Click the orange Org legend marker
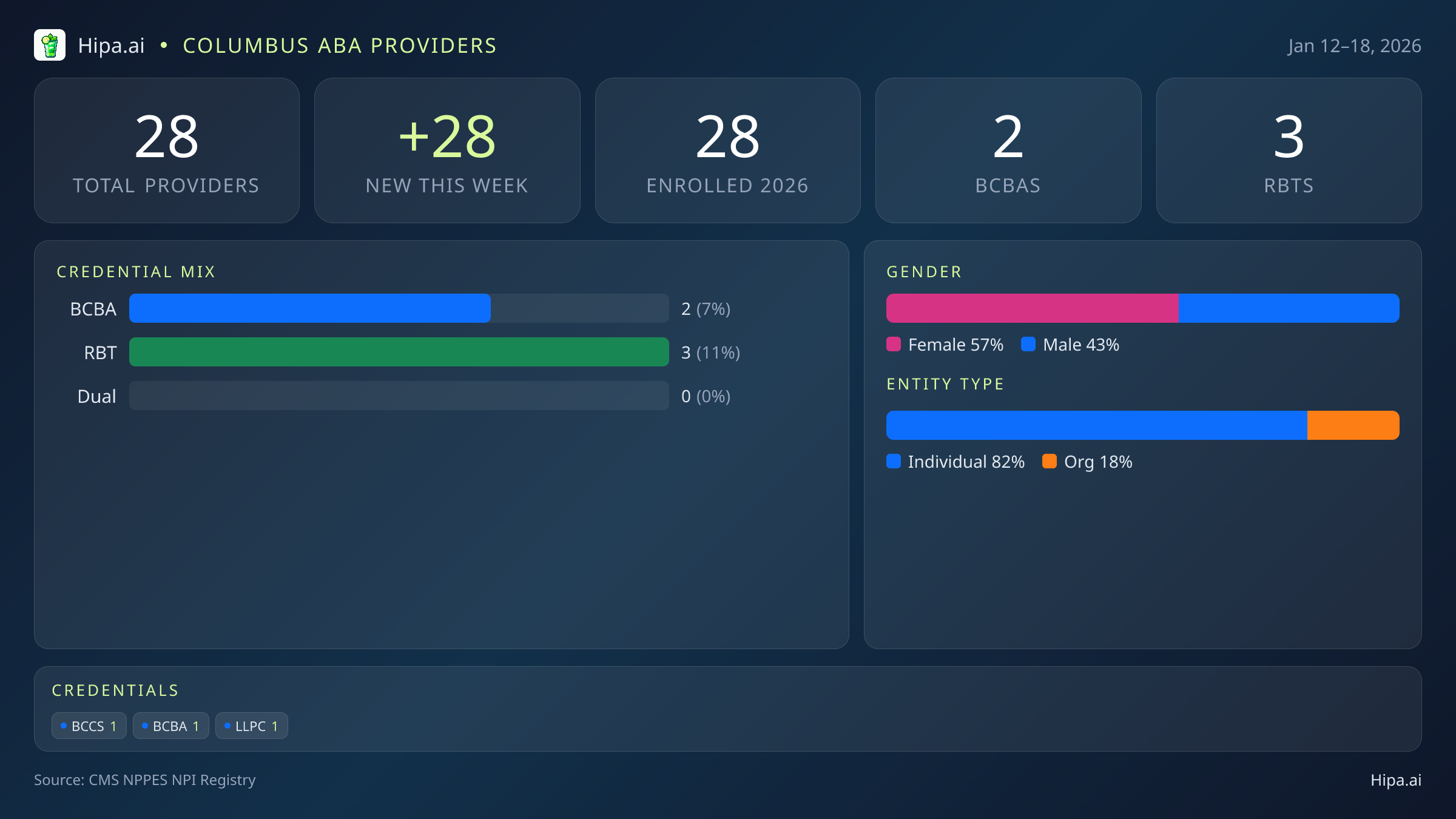1456x819 pixels. tap(1050, 462)
